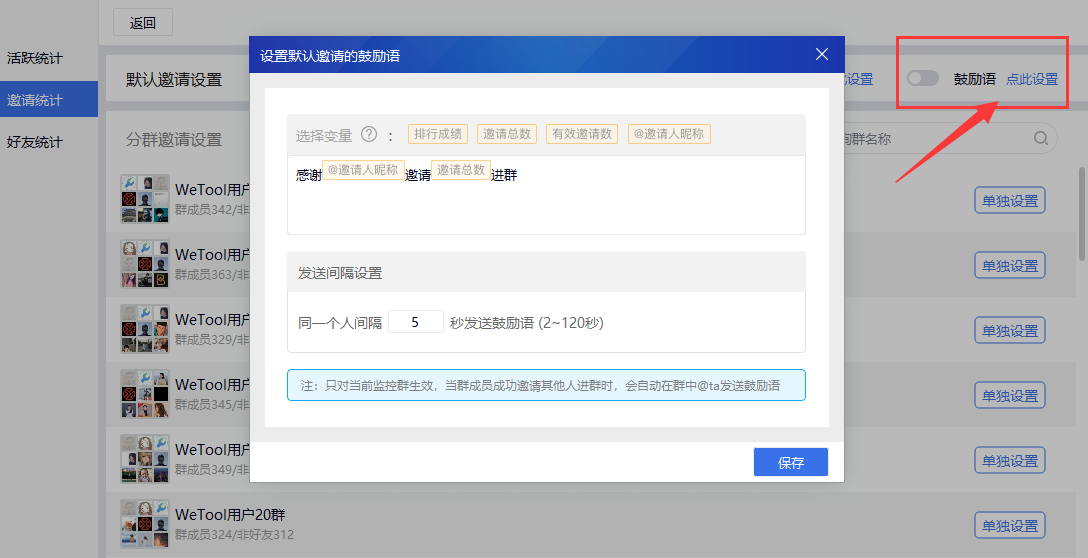
Task: Click the 默认邀请设置 heading
Action: (174, 80)
